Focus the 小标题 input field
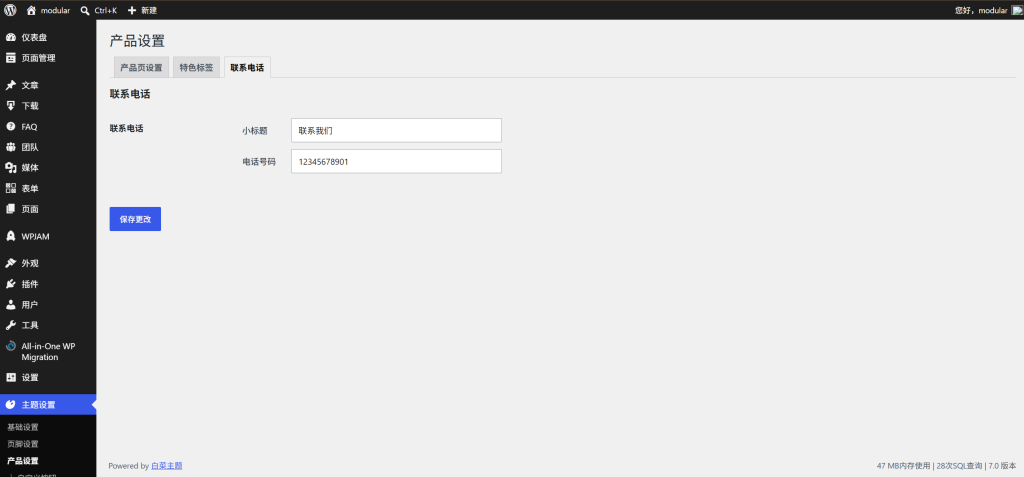Screen dimensions: 1024x477 (396, 130)
